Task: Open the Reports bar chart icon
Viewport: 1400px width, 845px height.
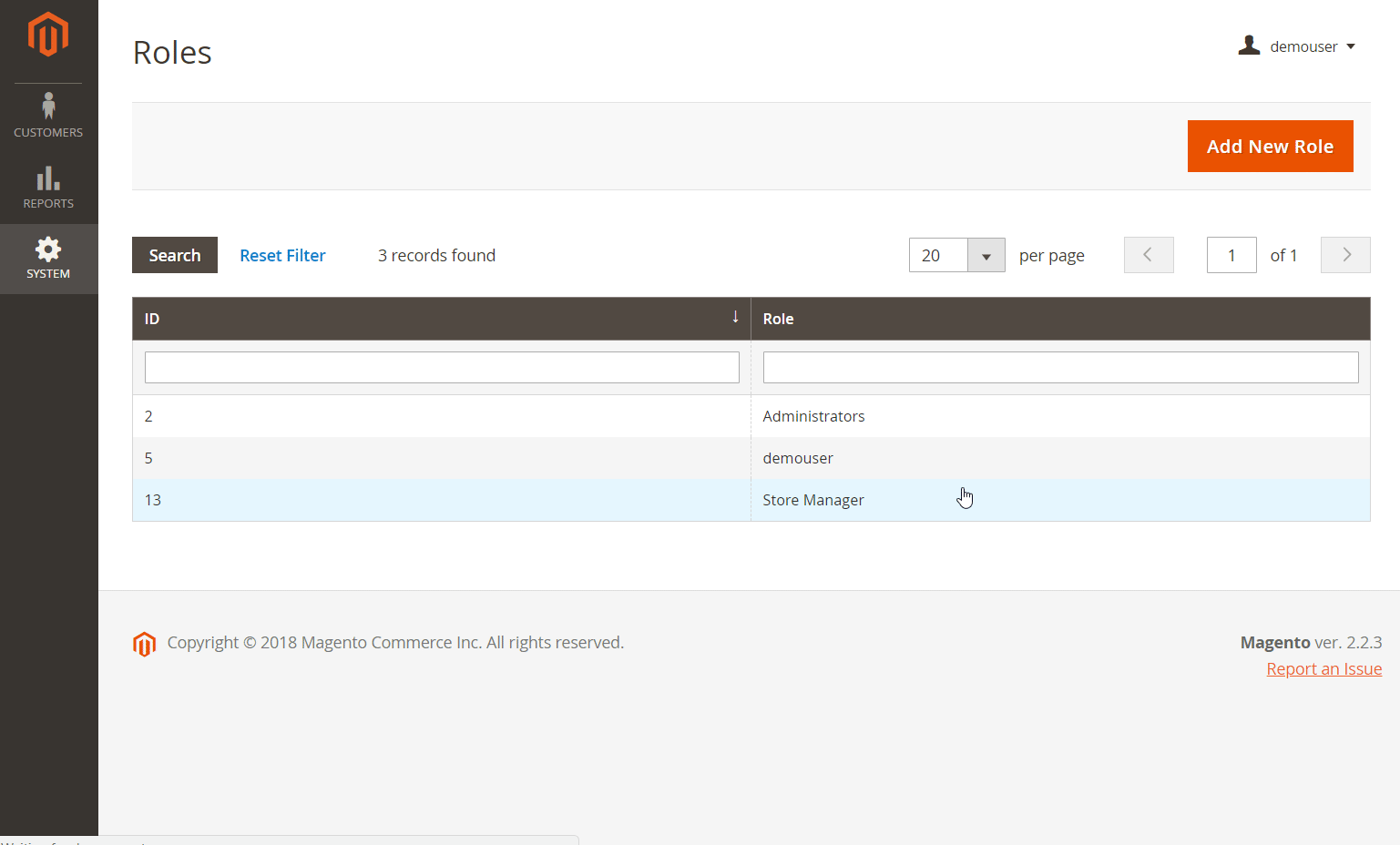Action: point(48,178)
